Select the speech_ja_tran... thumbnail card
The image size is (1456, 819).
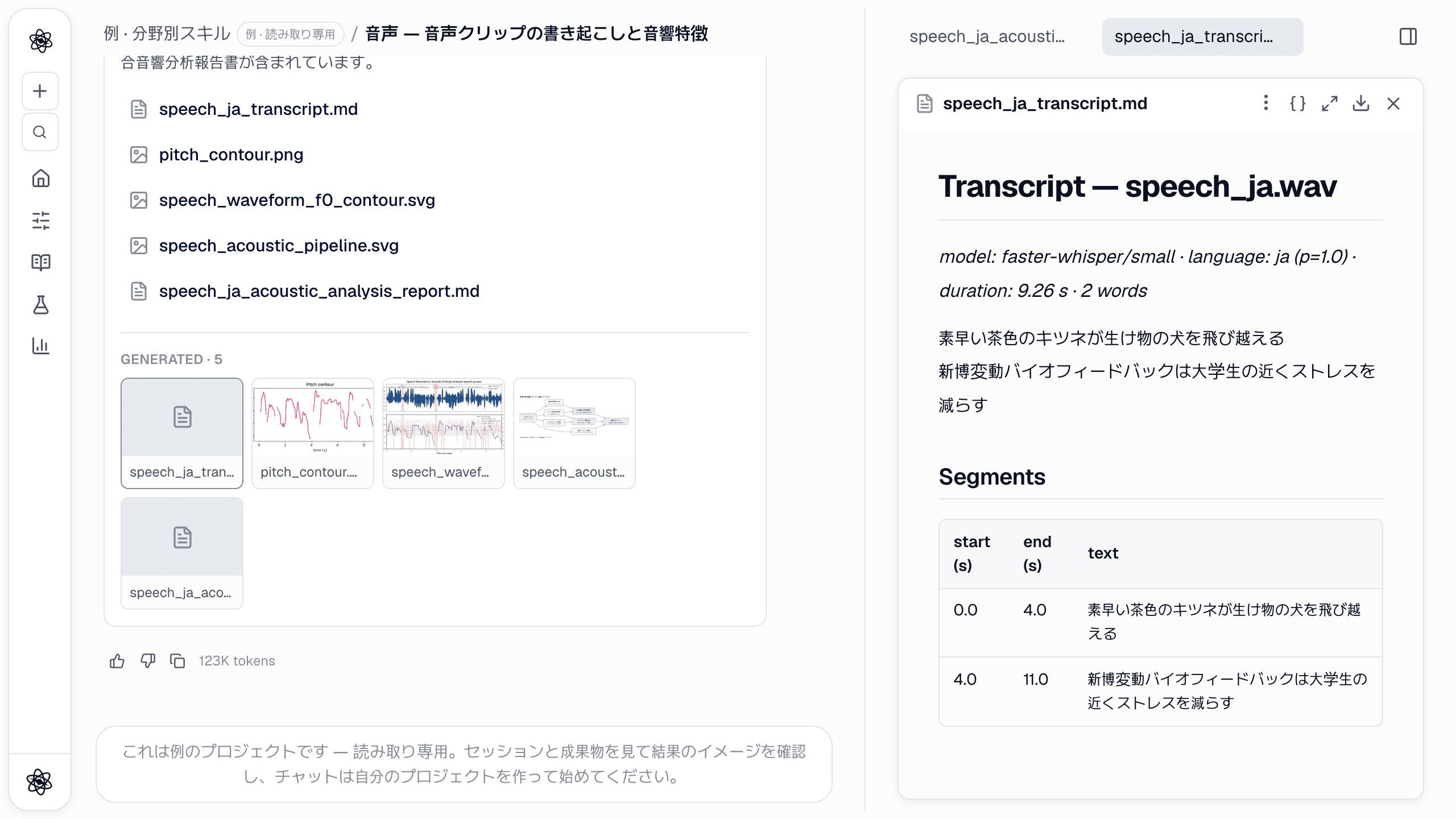pyautogui.click(x=182, y=433)
